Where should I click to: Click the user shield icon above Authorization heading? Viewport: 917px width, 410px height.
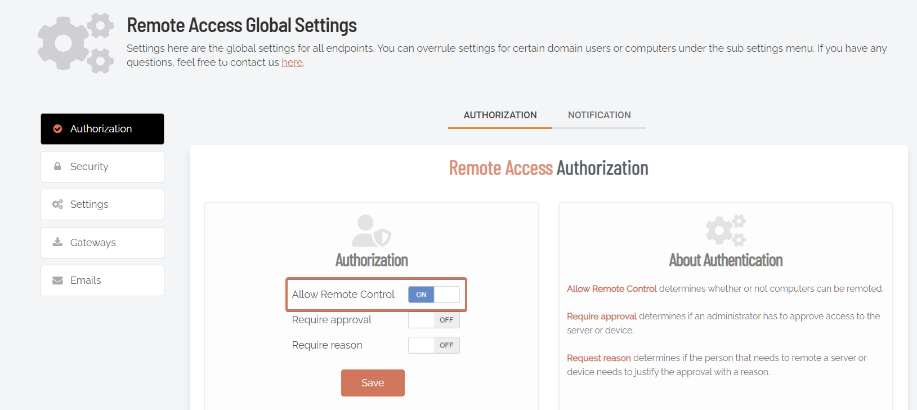(371, 231)
